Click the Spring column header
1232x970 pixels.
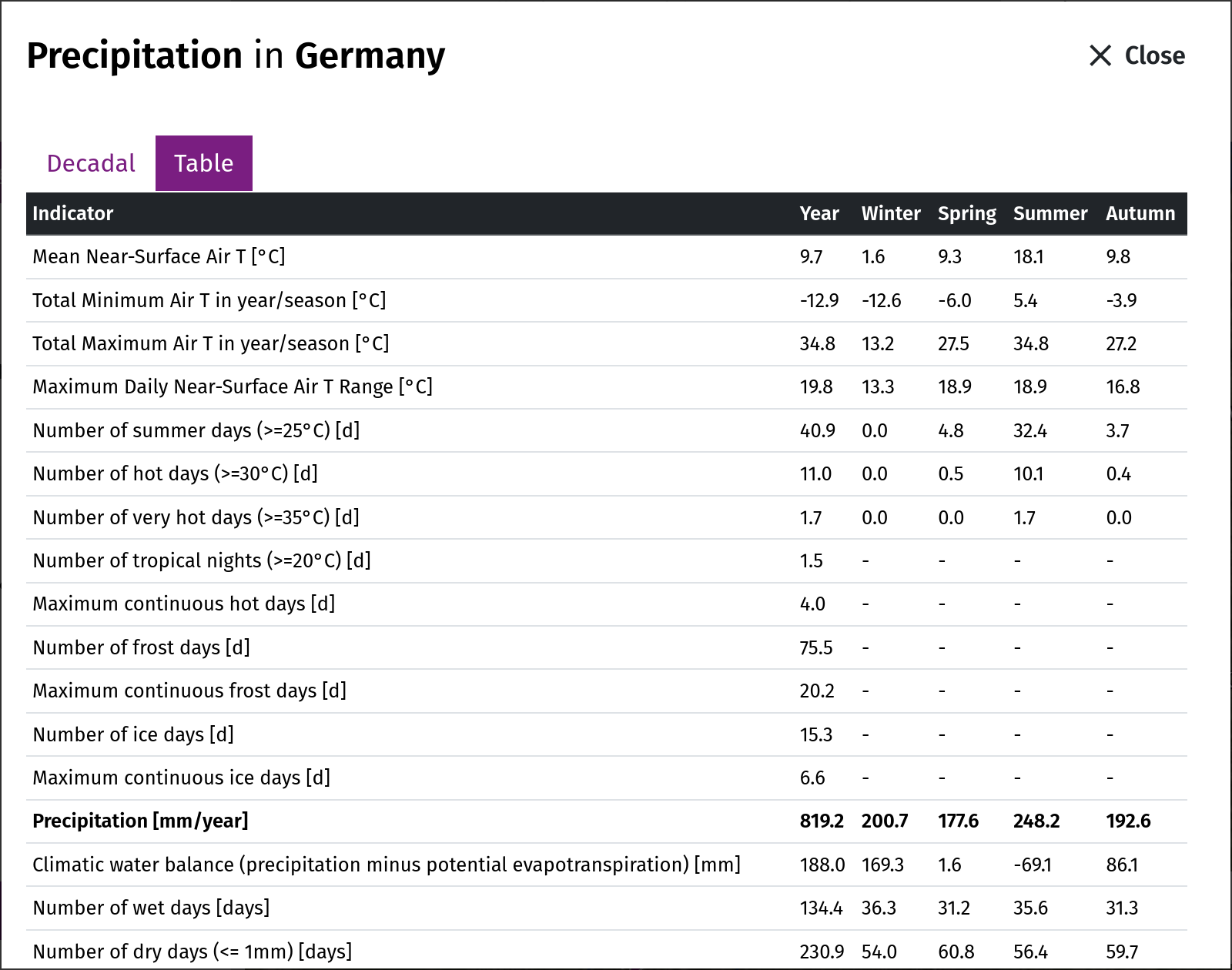point(967,214)
